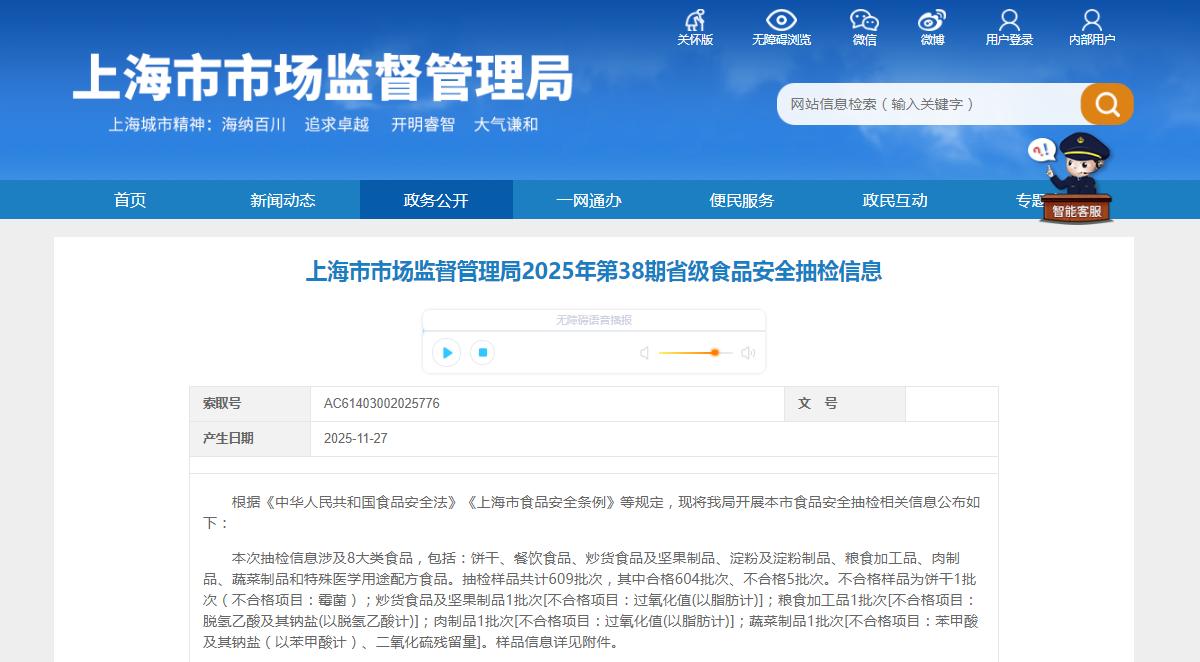Play the accessibility voice broadcast
This screenshot has width=1200, height=662.
446,352
